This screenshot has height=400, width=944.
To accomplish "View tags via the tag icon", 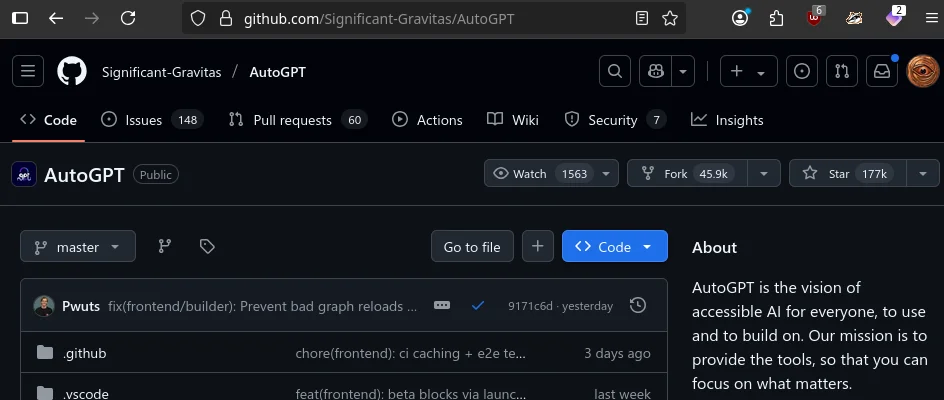I will click(207, 246).
